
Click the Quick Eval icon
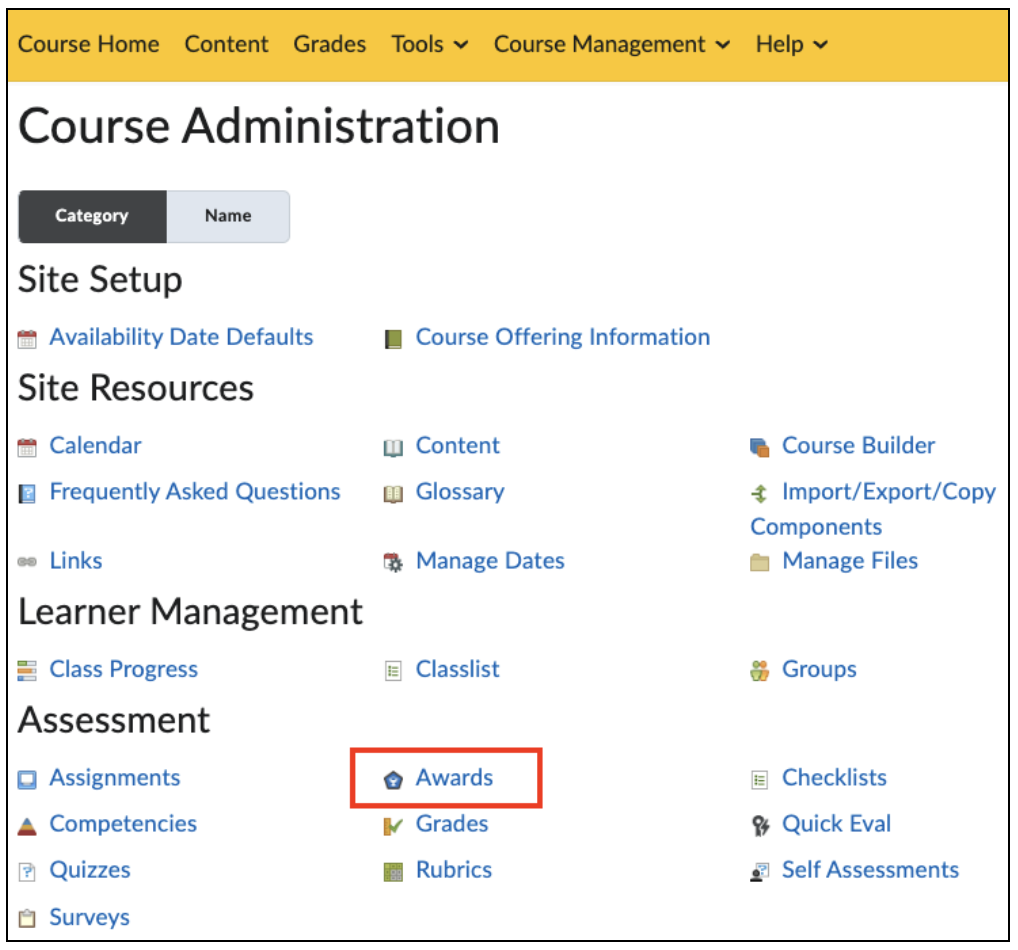pyautogui.click(x=760, y=825)
